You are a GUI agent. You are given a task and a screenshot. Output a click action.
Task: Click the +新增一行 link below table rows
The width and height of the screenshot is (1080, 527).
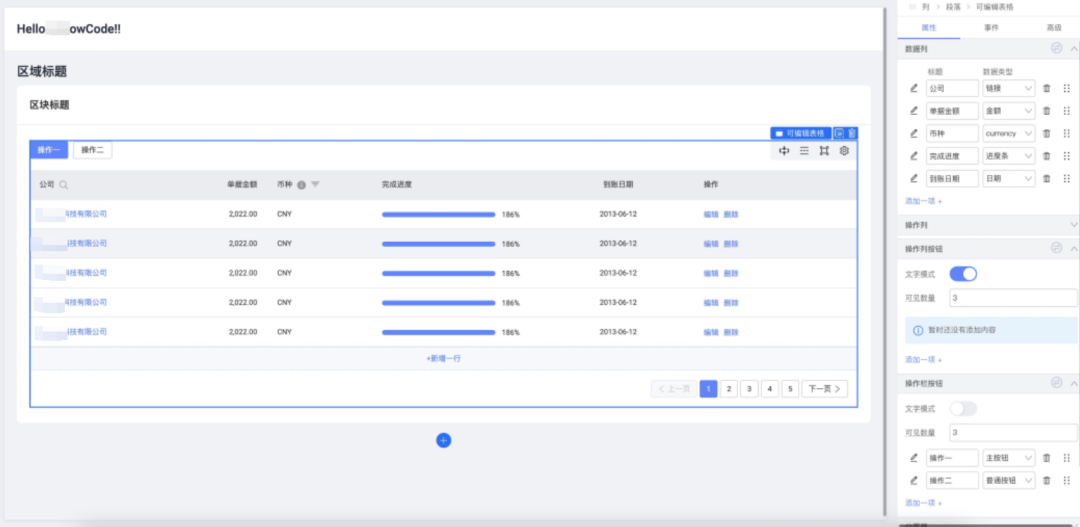coord(443,358)
